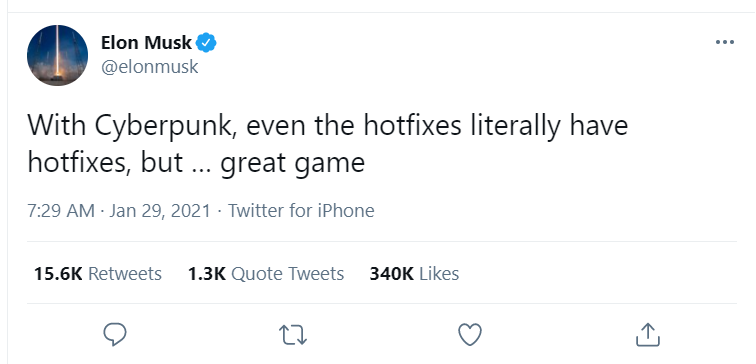
Task: View the Likes list label
Action: [439, 274]
